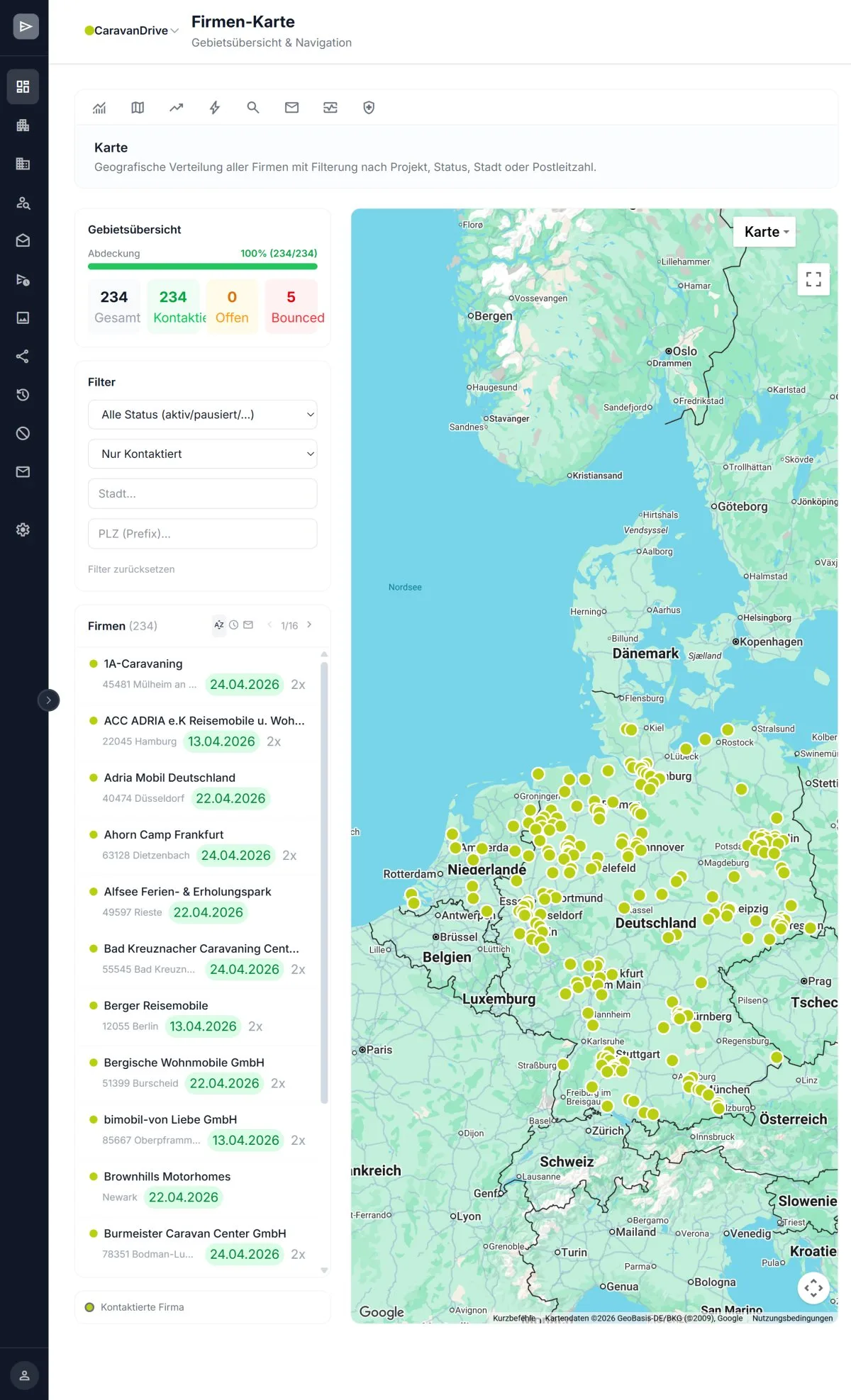This screenshot has width=851, height=1400.
Task: Open 'Kurzbefehle' on the map footer
Action: pyautogui.click(x=514, y=1318)
